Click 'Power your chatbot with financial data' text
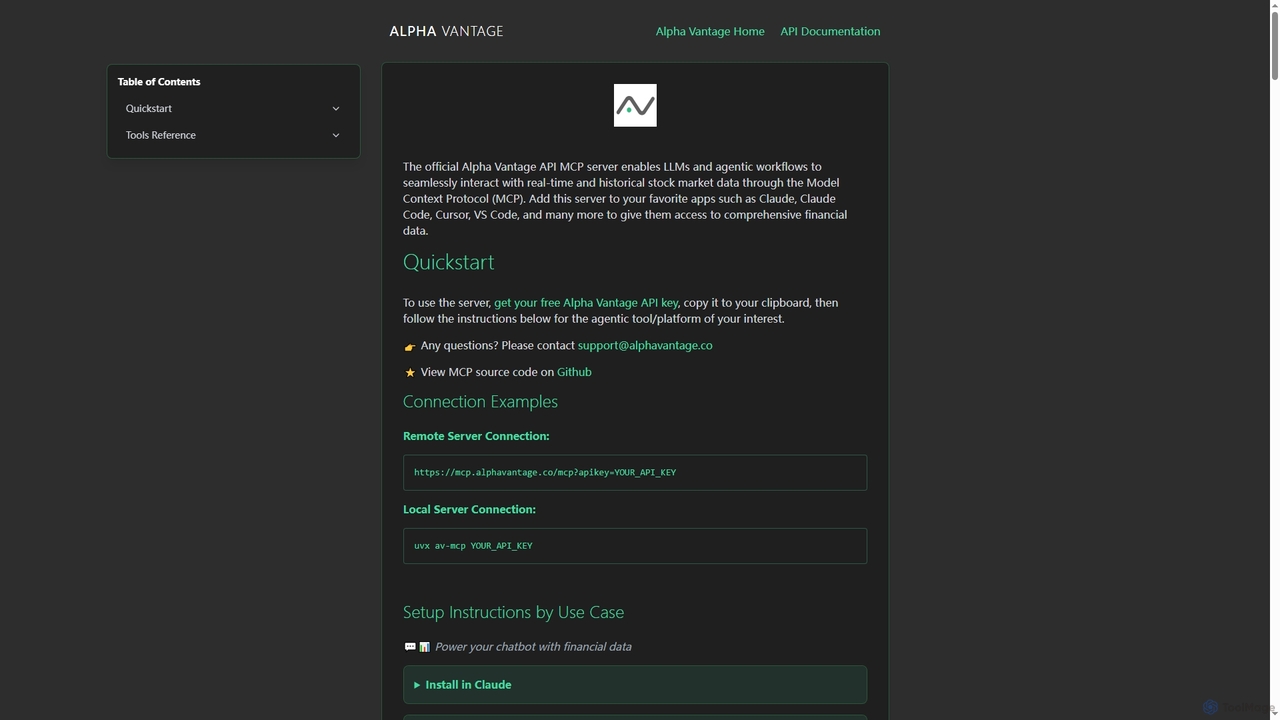The height and width of the screenshot is (720, 1280). point(533,647)
